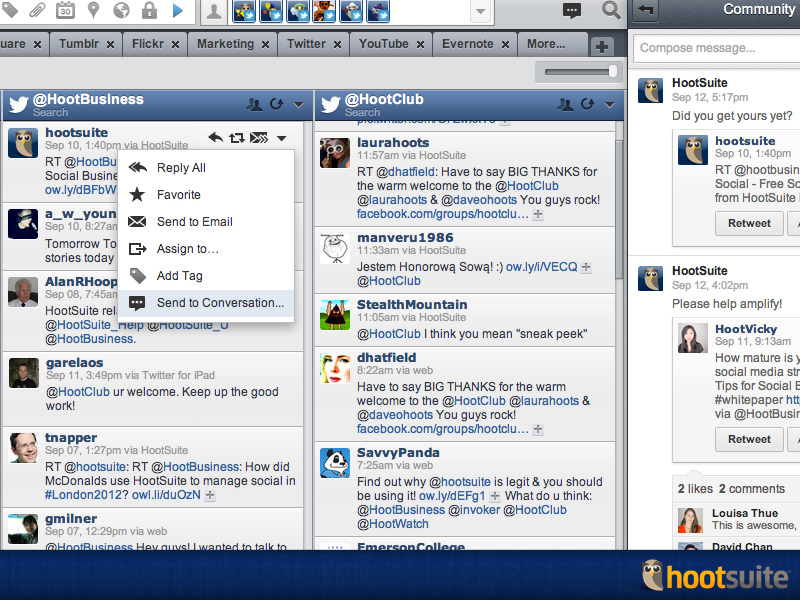The width and height of the screenshot is (800, 600).
Task: Open the More... tabs dropdown
Action: point(552,44)
